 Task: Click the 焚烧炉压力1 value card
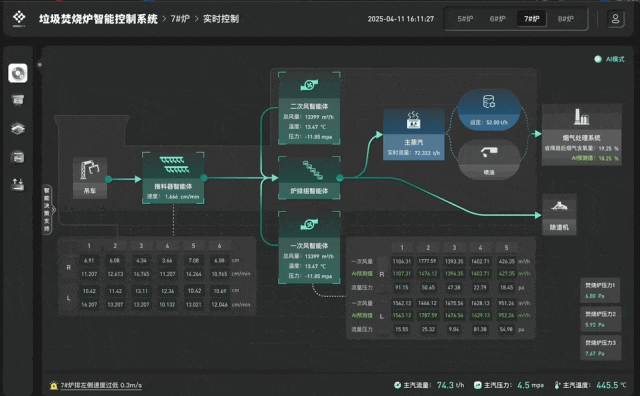600,291
